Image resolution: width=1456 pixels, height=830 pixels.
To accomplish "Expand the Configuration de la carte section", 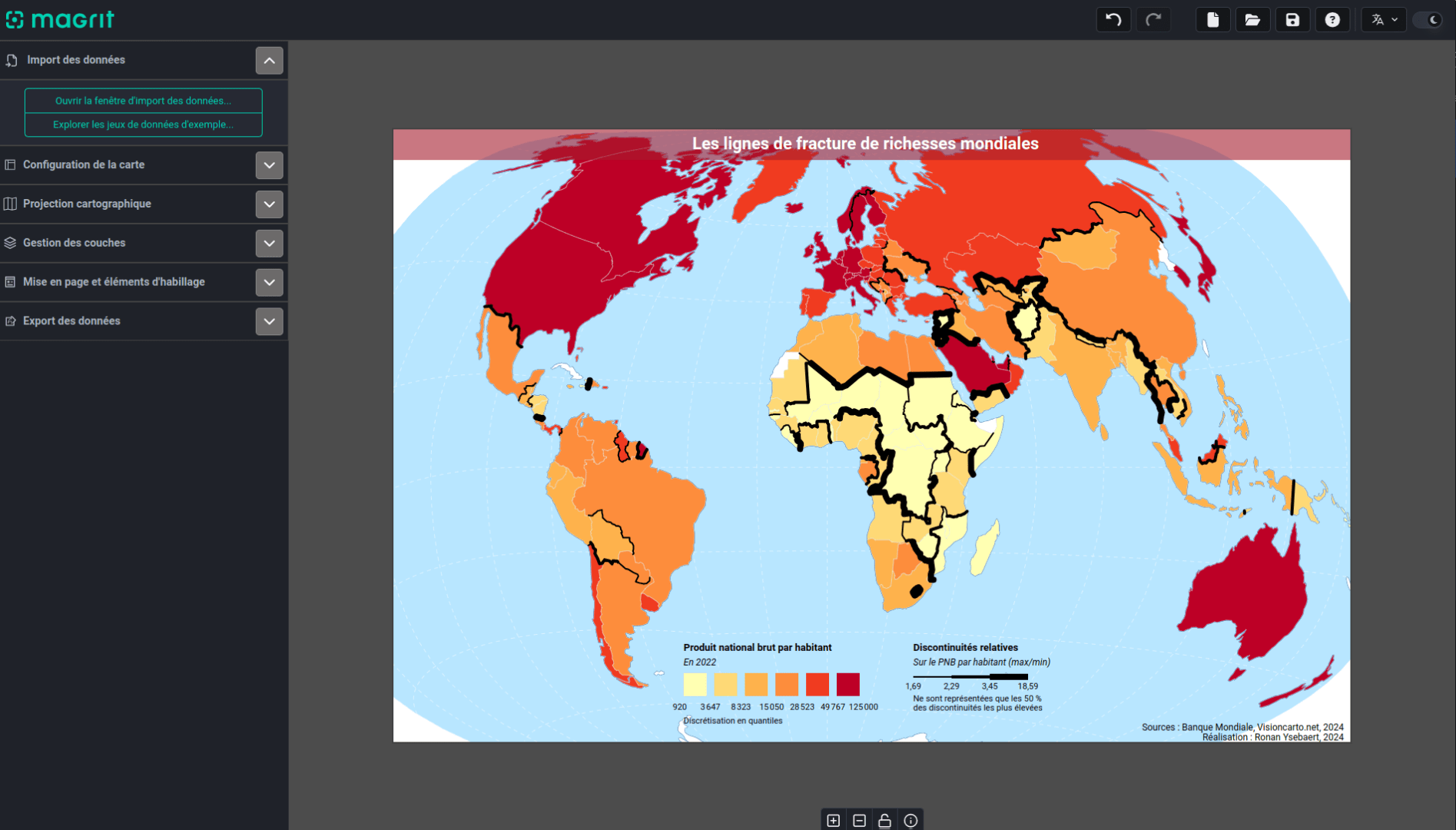I will (x=269, y=165).
